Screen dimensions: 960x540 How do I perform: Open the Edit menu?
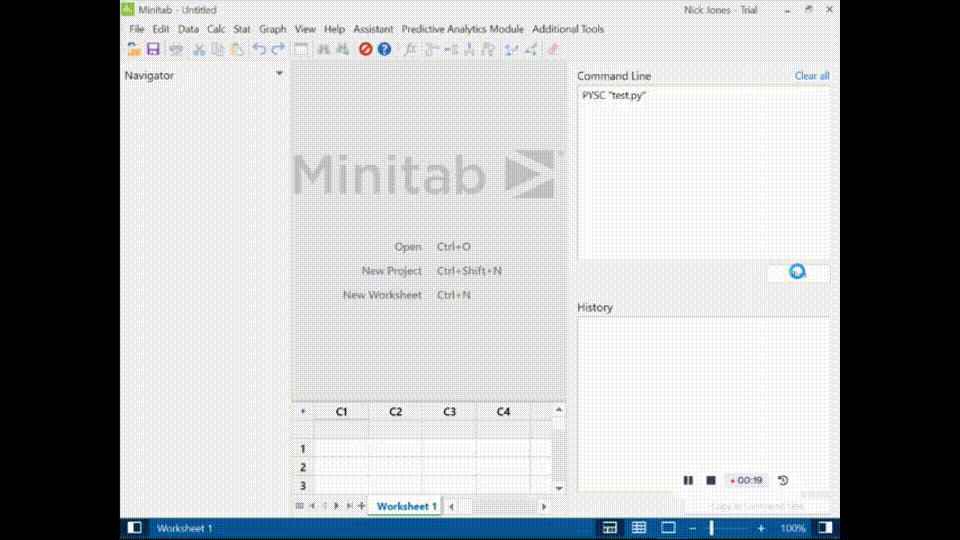coord(160,29)
